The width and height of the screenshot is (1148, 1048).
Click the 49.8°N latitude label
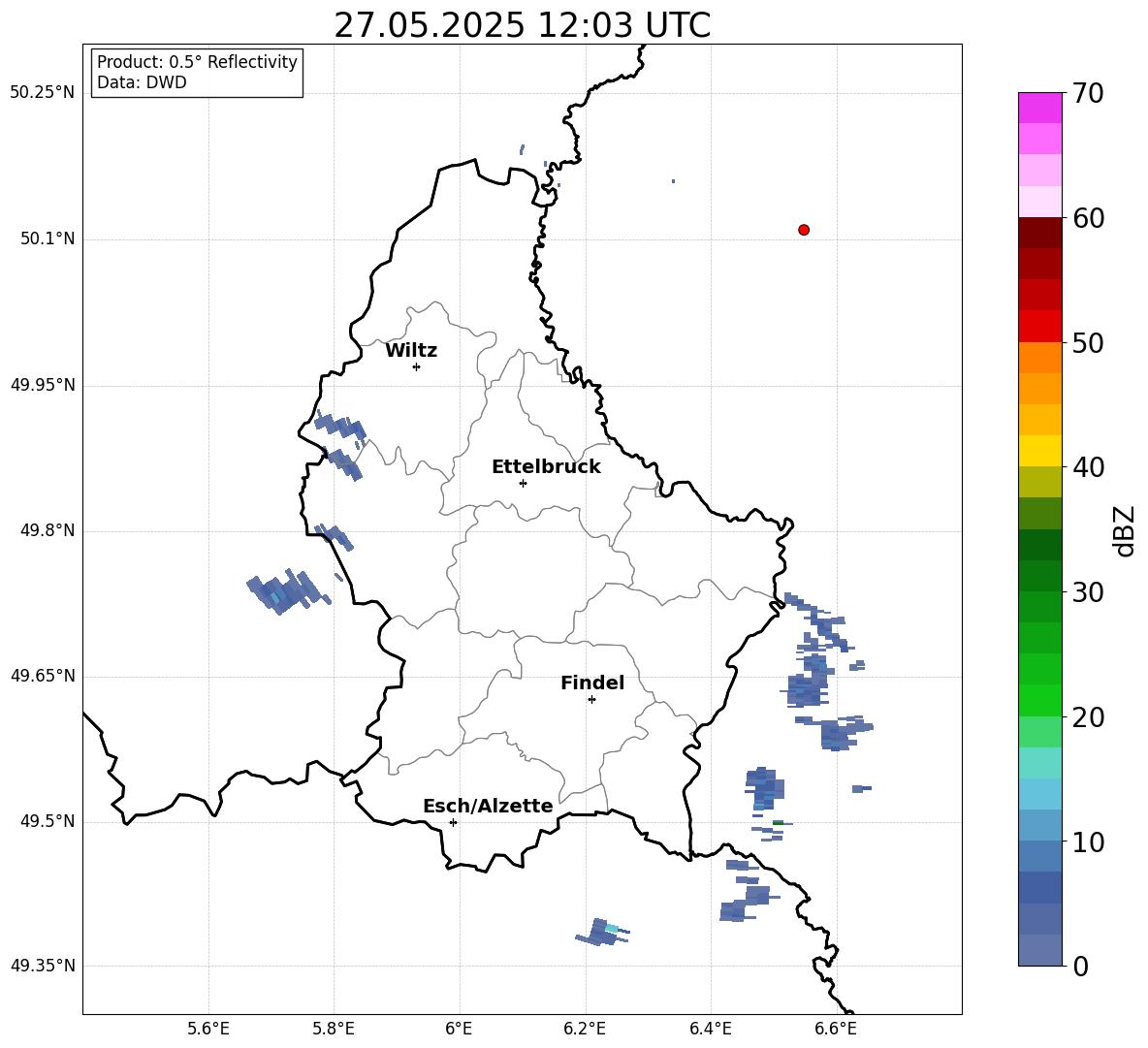[47, 530]
